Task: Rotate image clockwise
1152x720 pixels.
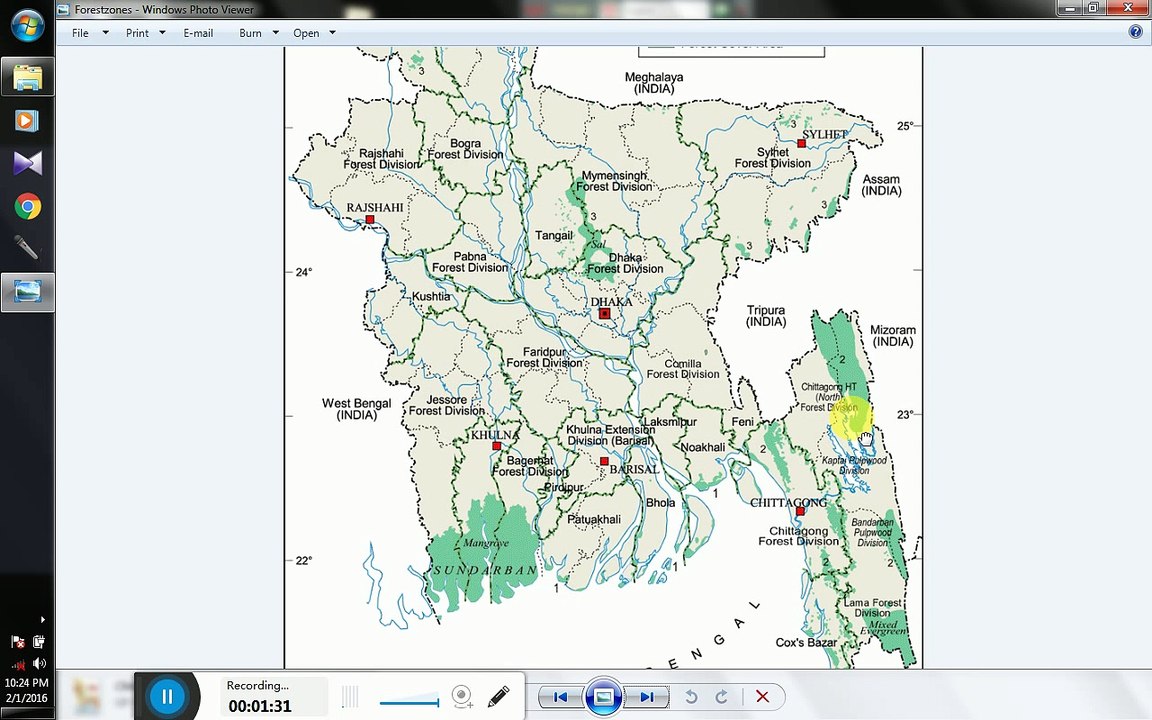Action: coord(721,696)
